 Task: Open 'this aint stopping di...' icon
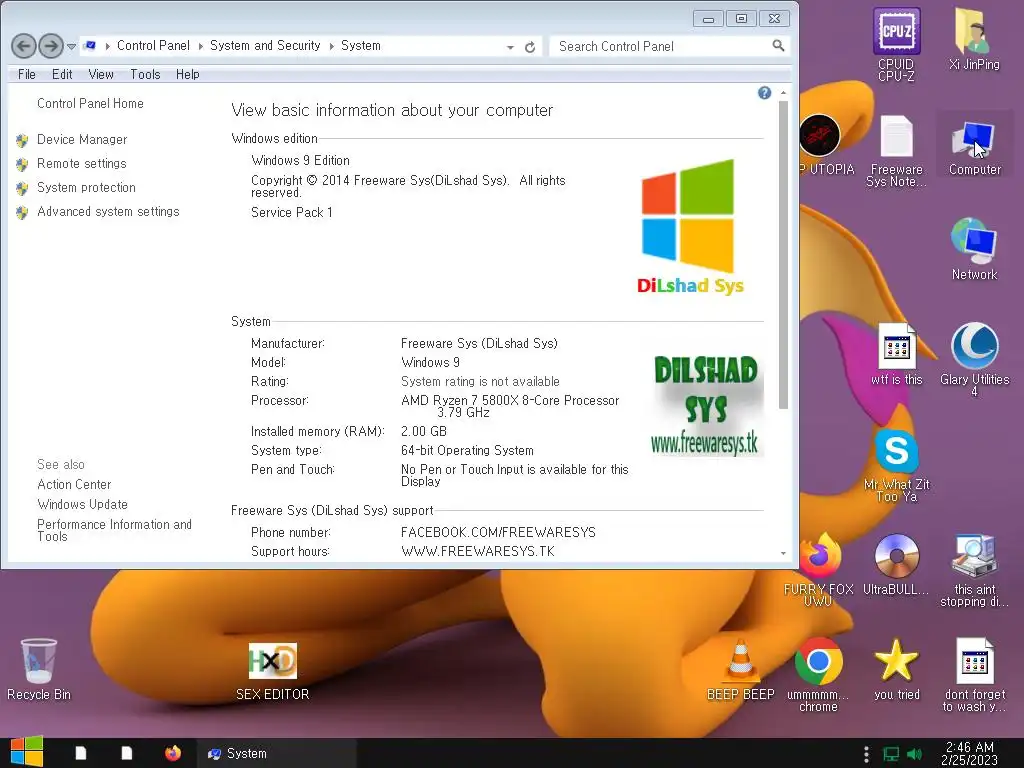point(974,569)
